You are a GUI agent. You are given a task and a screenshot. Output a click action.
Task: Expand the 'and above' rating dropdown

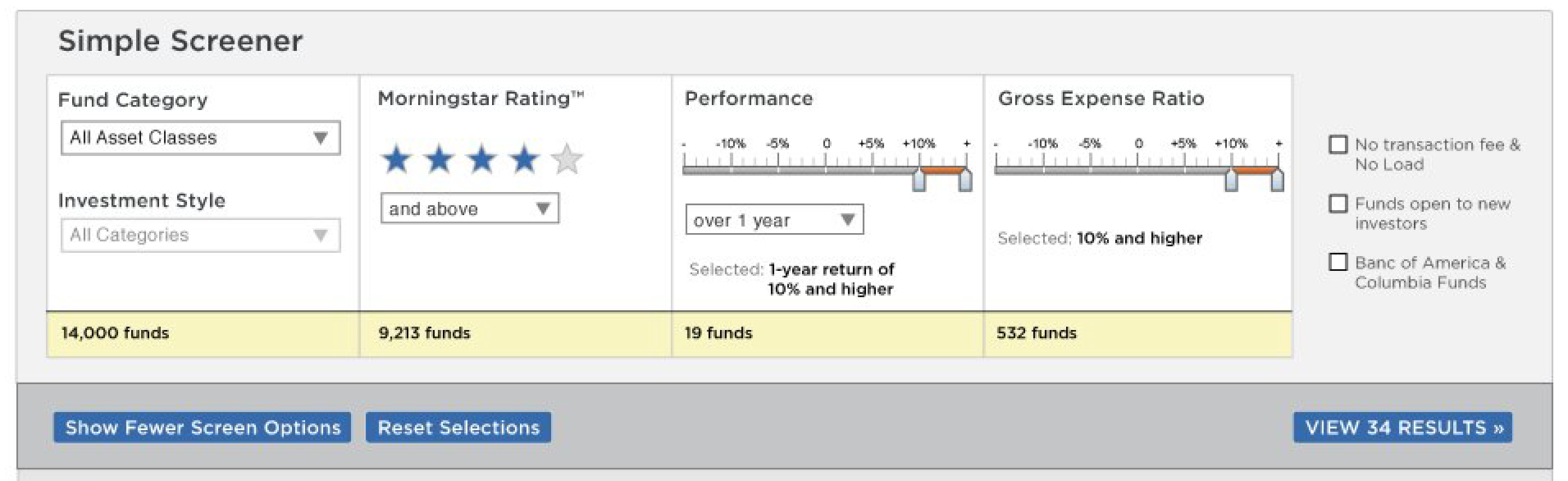(469, 208)
